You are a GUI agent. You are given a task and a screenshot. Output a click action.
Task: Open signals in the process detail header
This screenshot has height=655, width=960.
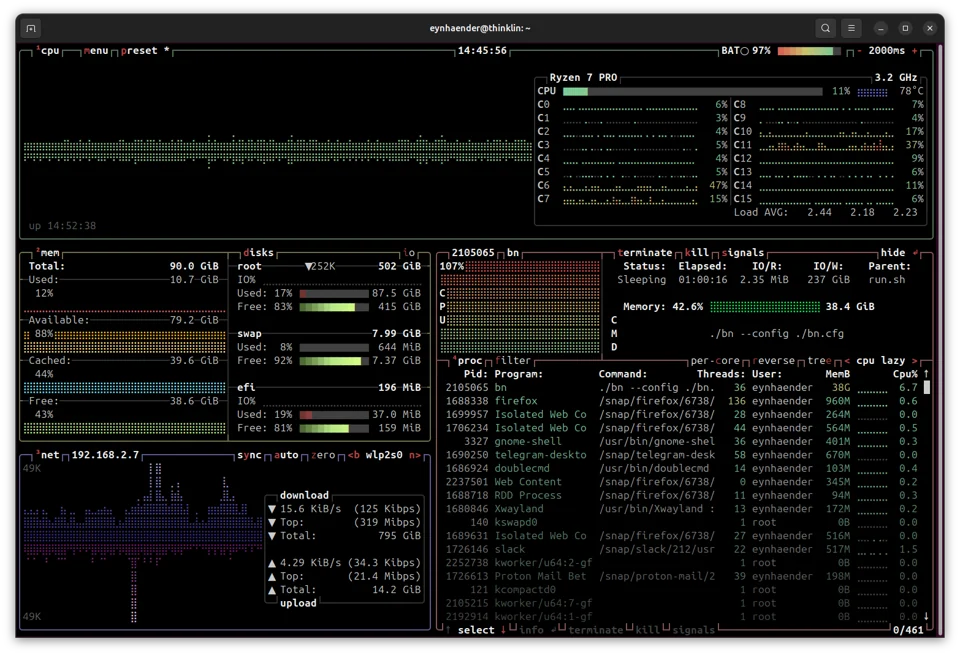click(743, 253)
